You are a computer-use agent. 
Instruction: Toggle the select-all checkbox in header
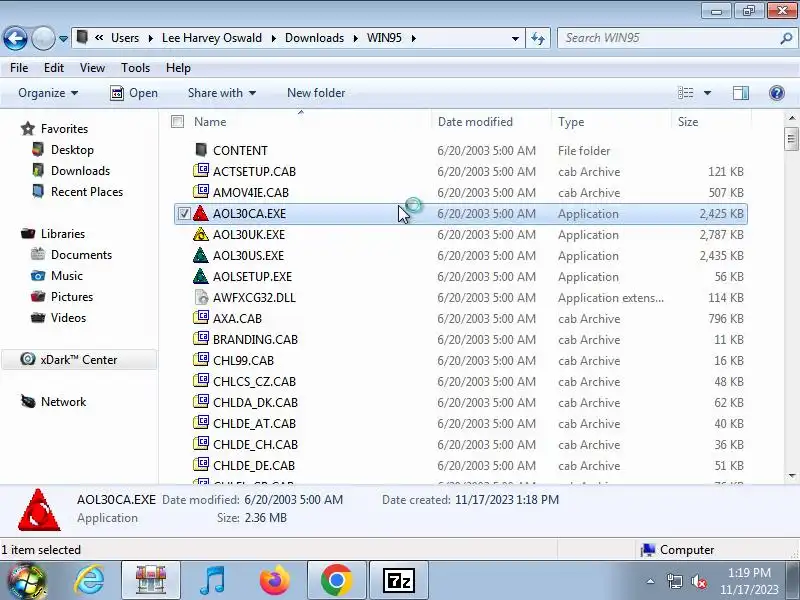coord(178,121)
